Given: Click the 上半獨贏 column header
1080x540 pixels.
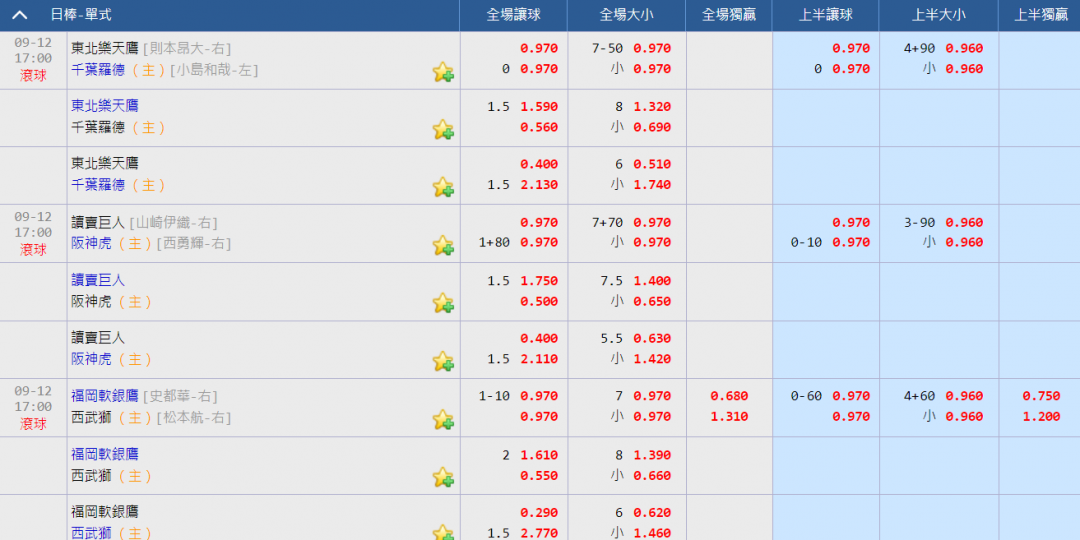Looking at the screenshot, I should 1040,15.
